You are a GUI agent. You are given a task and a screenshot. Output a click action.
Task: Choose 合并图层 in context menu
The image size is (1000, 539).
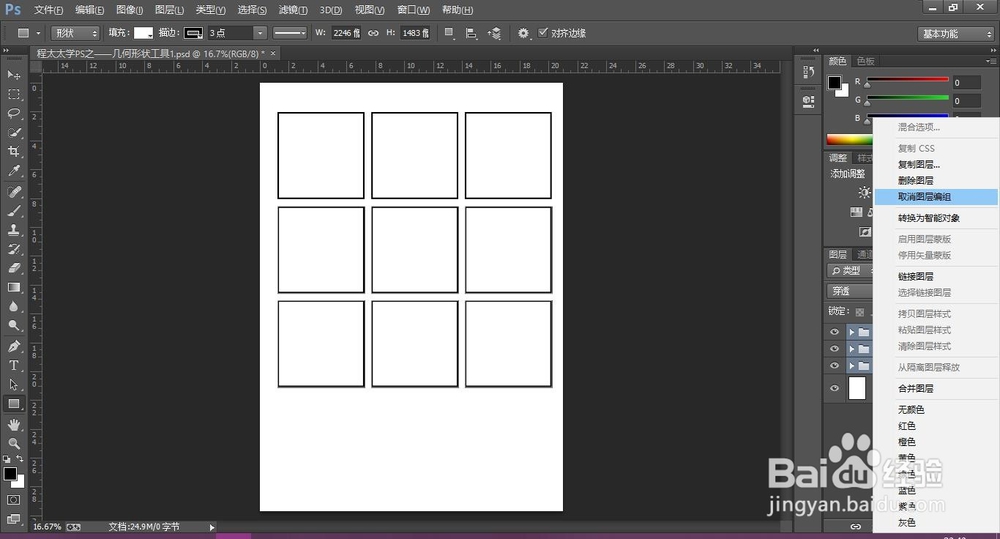coord(936,388)
